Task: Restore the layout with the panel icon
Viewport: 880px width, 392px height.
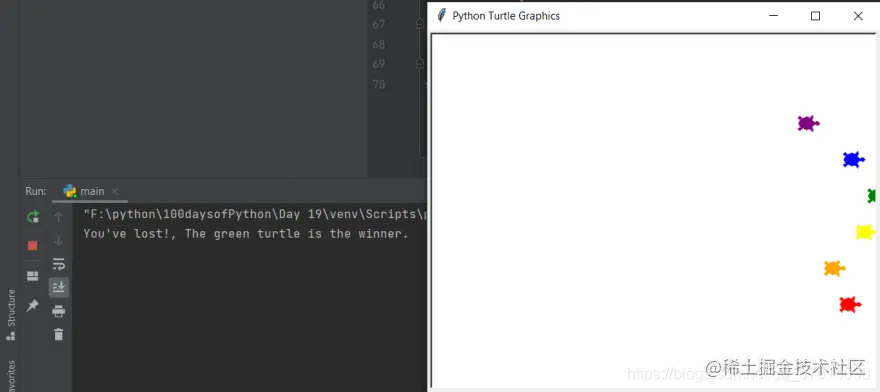Action: [33, 276]
